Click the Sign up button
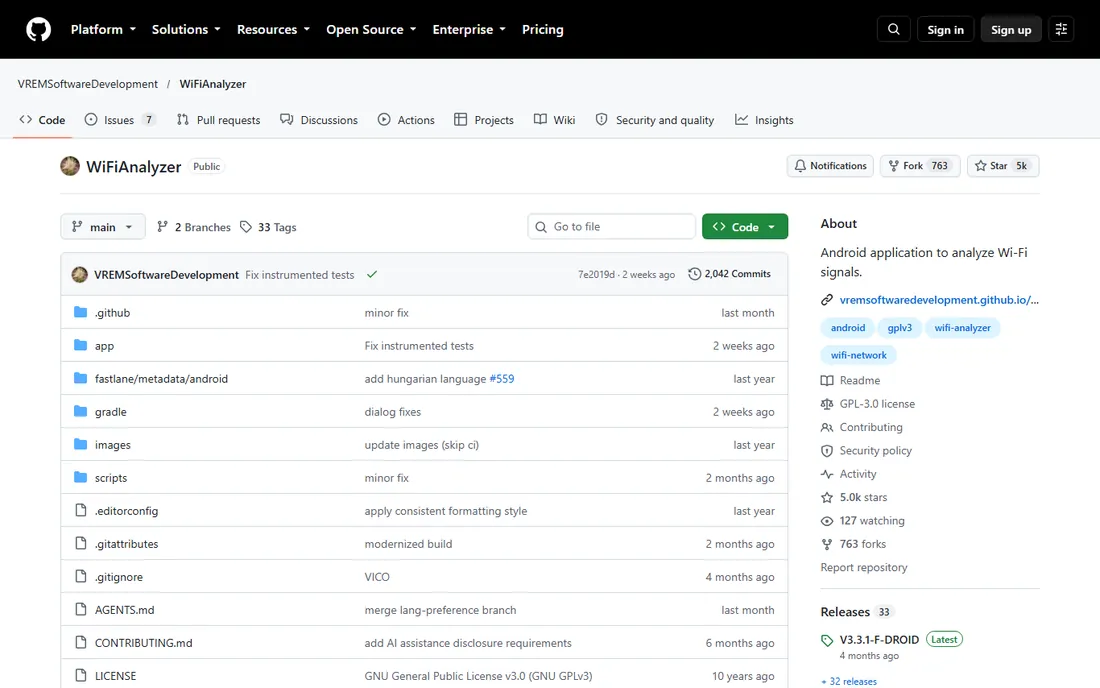The image size is (1100, 688). pyautogui.click(x=1011, y=29)
